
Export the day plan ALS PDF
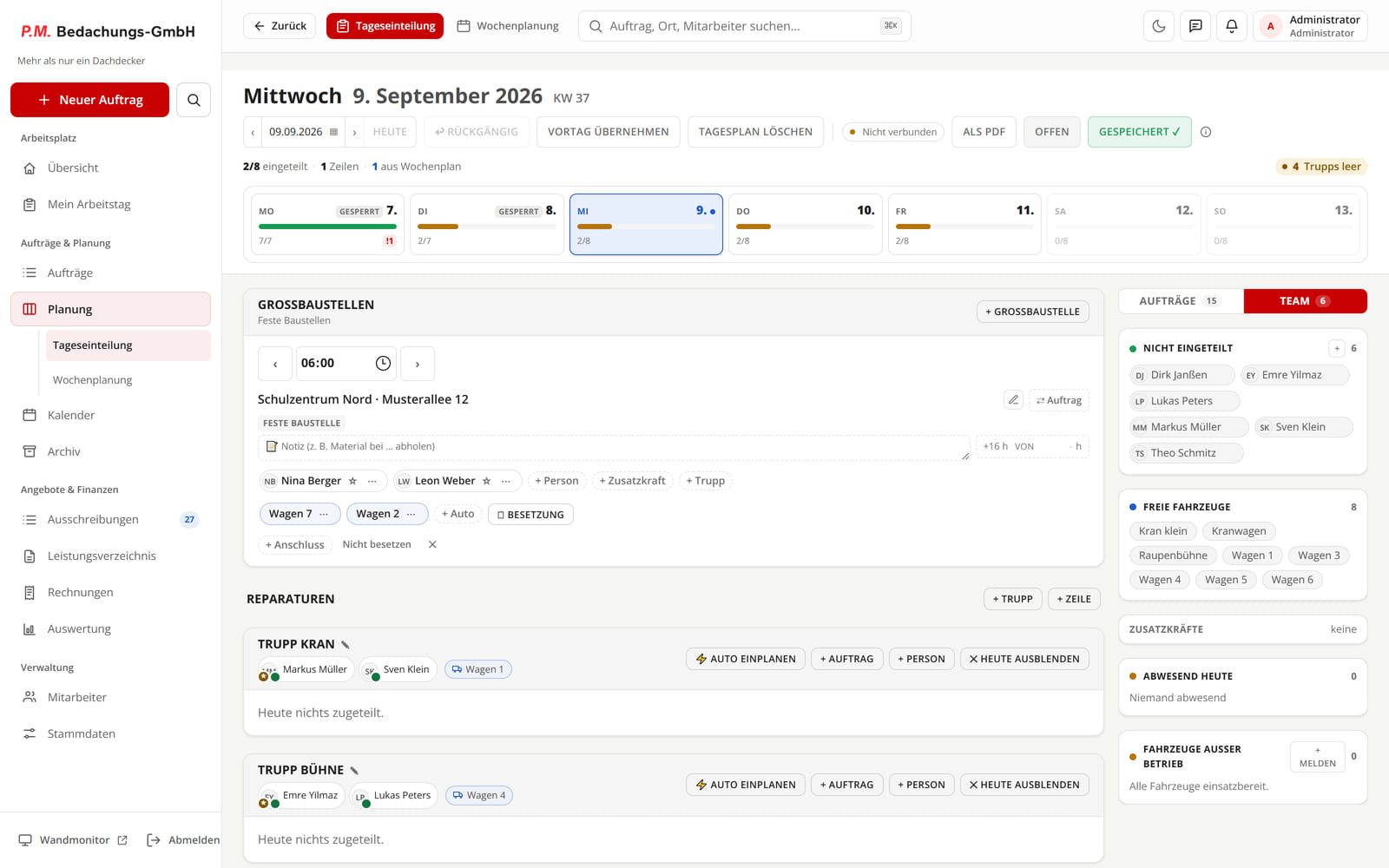pyautogui.click(x=984, y=132)
